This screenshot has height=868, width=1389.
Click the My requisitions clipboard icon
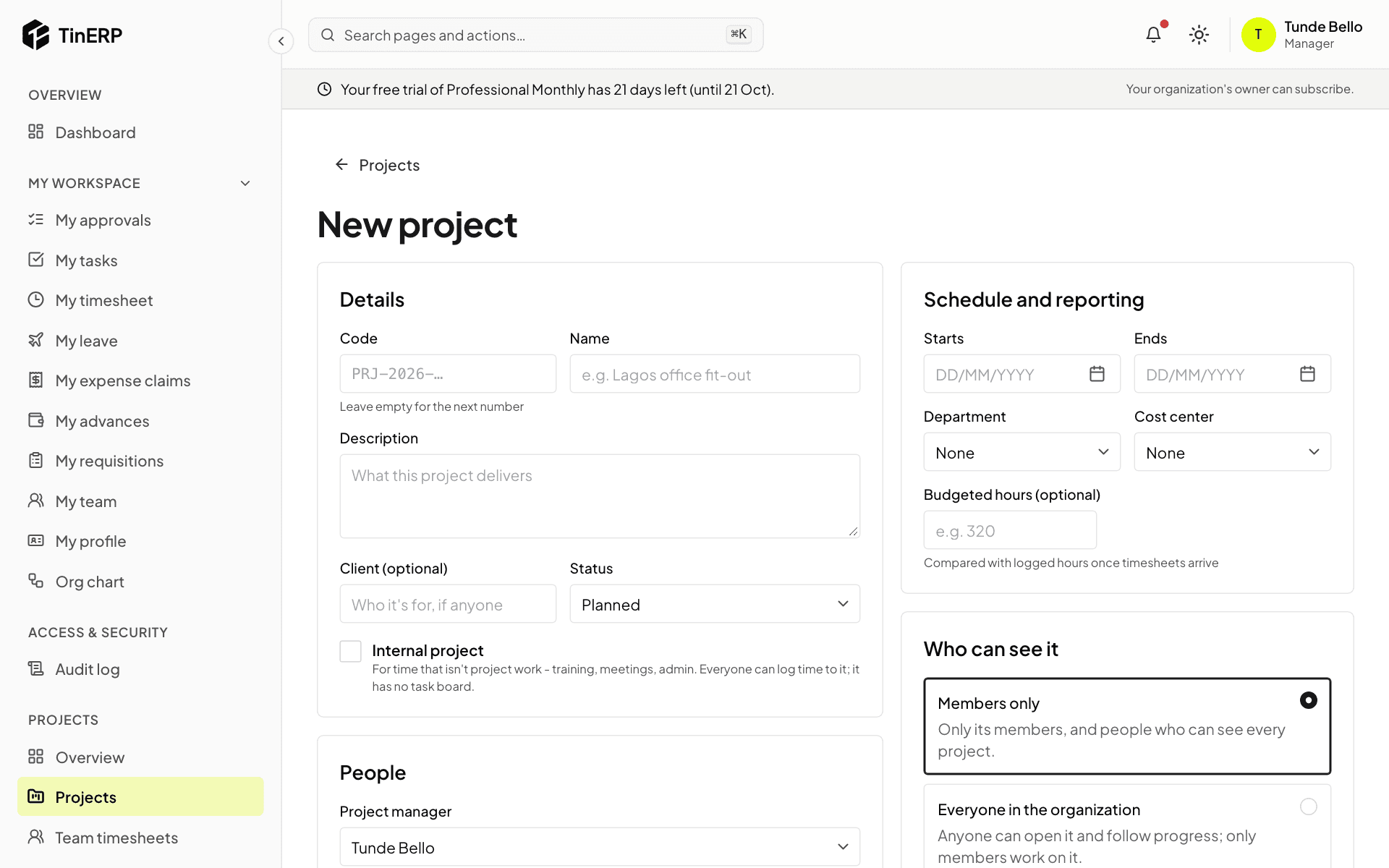tap(35, 460)
